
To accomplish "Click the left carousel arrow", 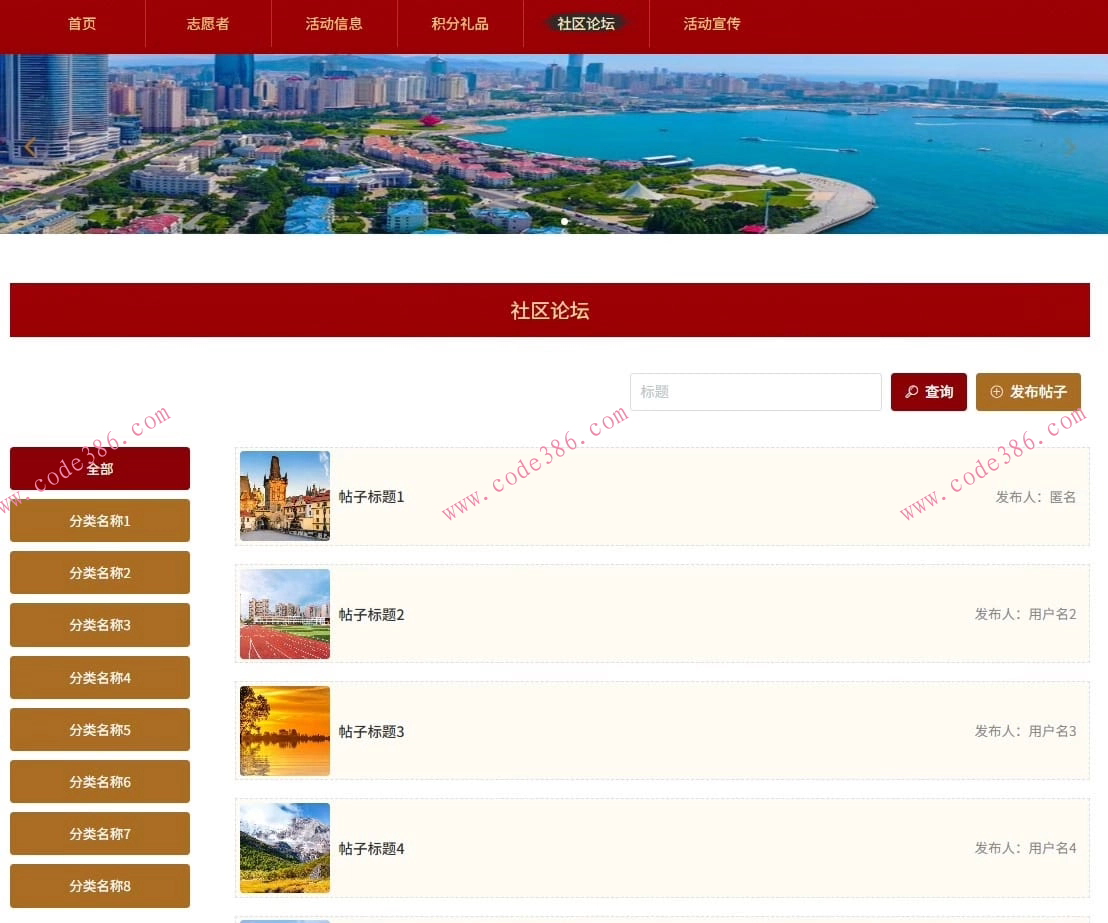I will [x=30, y=147].
